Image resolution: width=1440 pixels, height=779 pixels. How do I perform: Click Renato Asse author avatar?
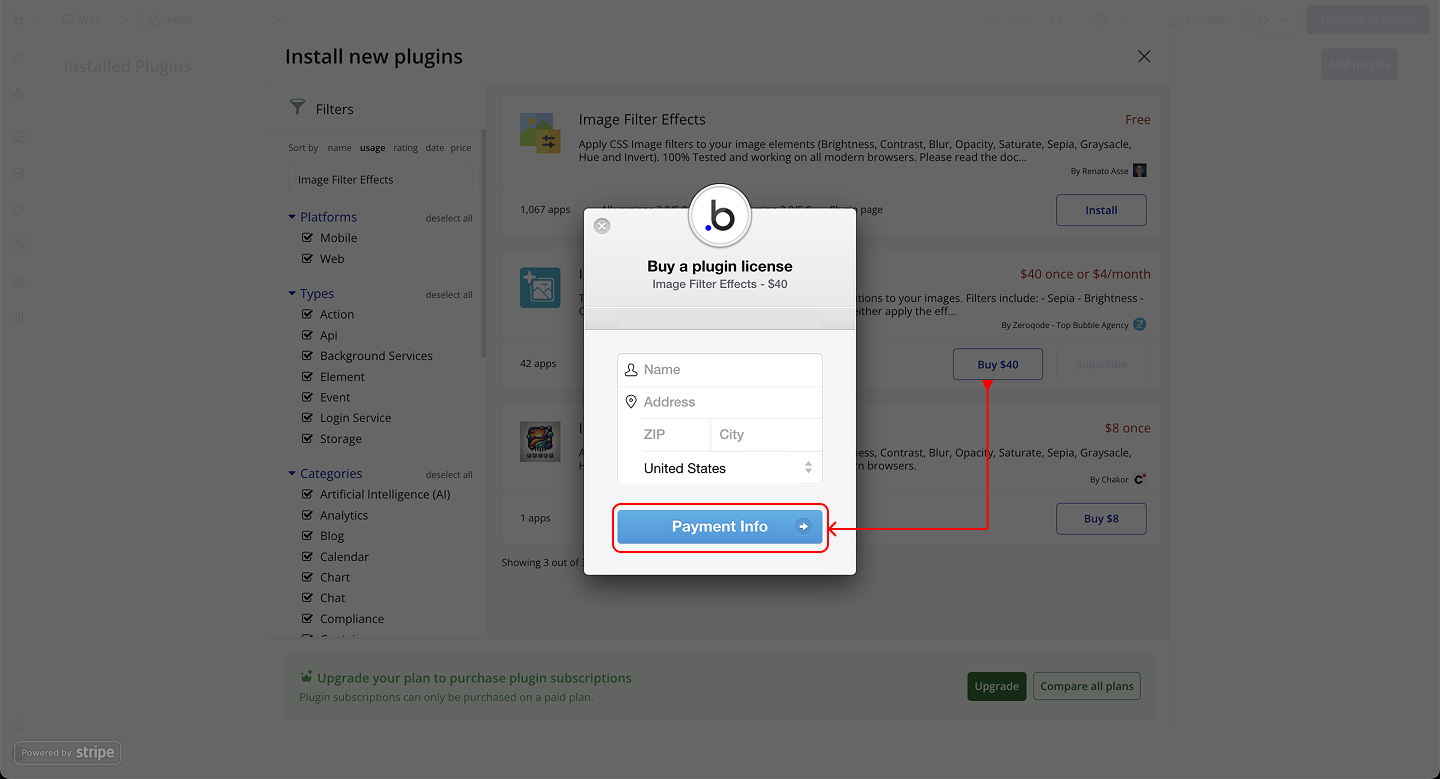pyautogui.click(x=1140, y=171)
